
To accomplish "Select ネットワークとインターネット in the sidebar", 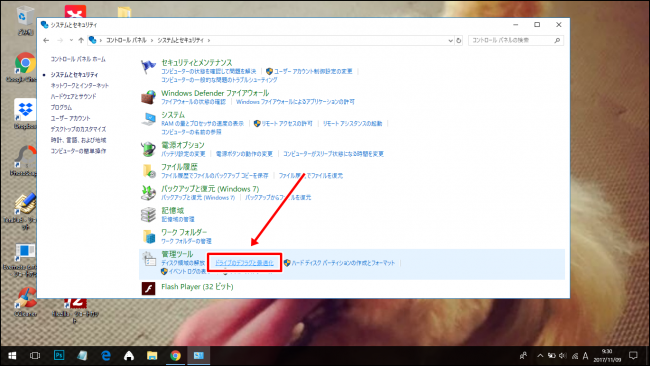I will (80, 85).
